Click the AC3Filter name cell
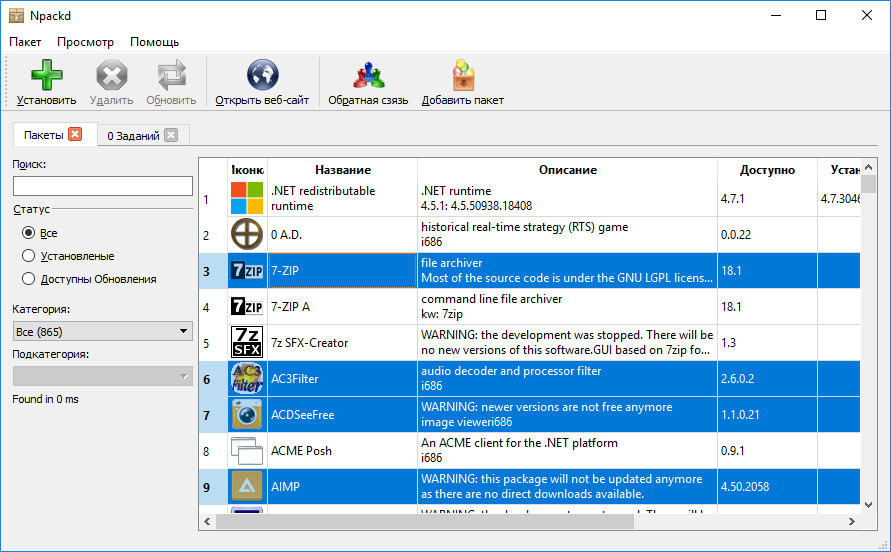The height and width of the screenshot is (552, 891). [342, 379]
